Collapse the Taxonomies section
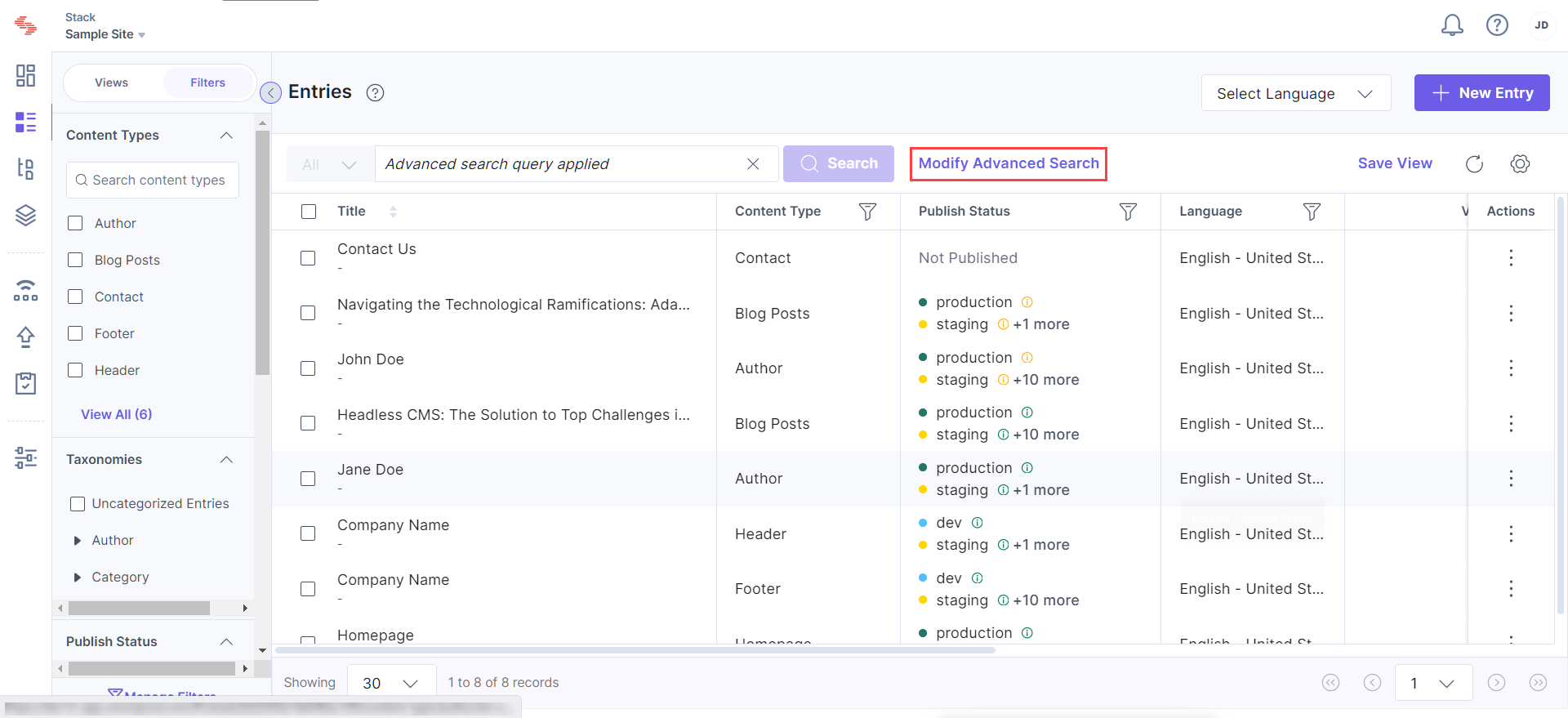1568x718 pixels. pyautogui.click(x=226, y=460)
